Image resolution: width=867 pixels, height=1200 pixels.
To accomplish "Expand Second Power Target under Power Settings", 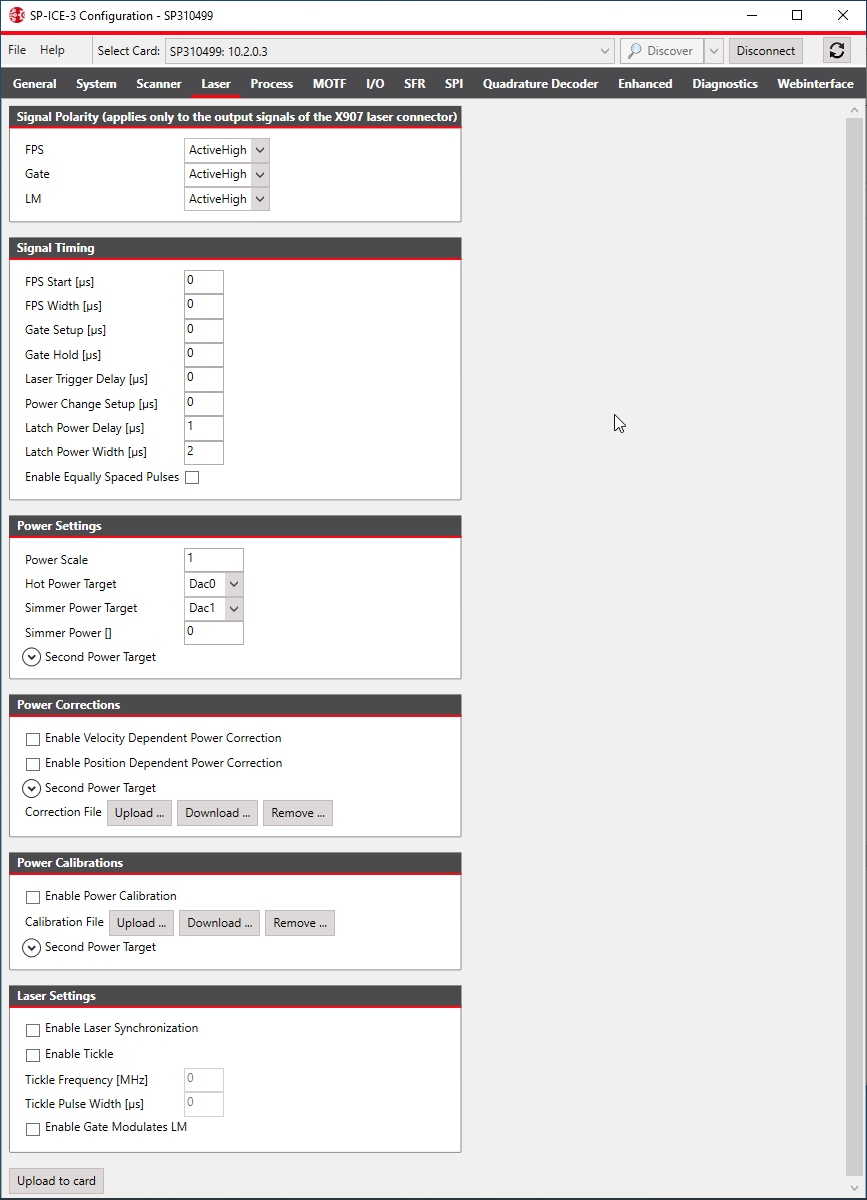I will point(31,657).
